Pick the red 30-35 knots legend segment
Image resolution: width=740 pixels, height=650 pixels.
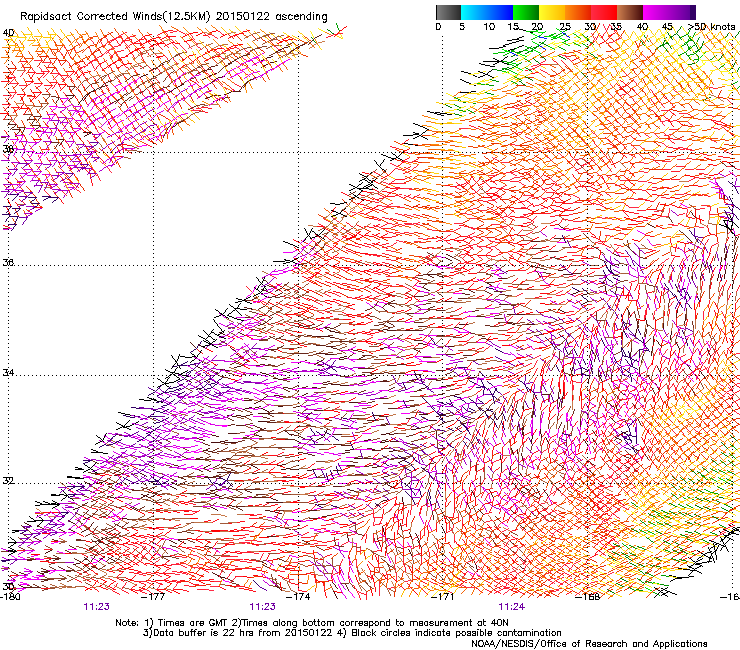(x=604, y=12)
